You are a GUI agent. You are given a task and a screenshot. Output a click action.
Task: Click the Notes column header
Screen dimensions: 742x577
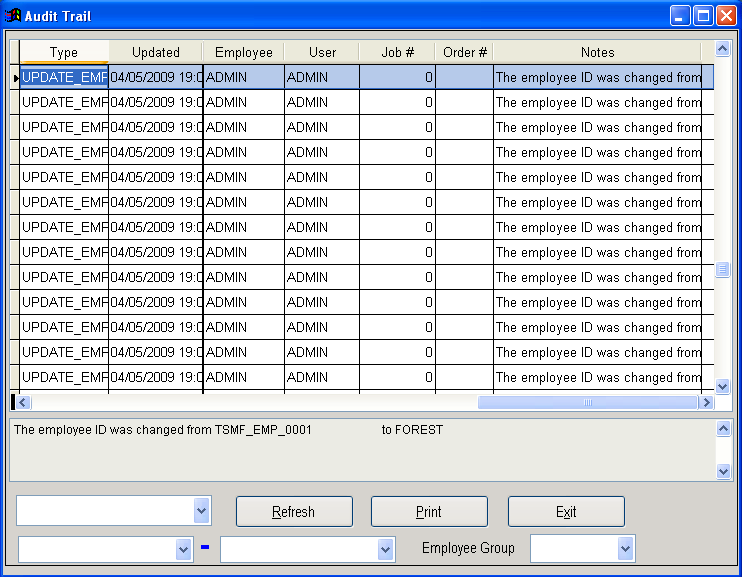tap(597, 53)
